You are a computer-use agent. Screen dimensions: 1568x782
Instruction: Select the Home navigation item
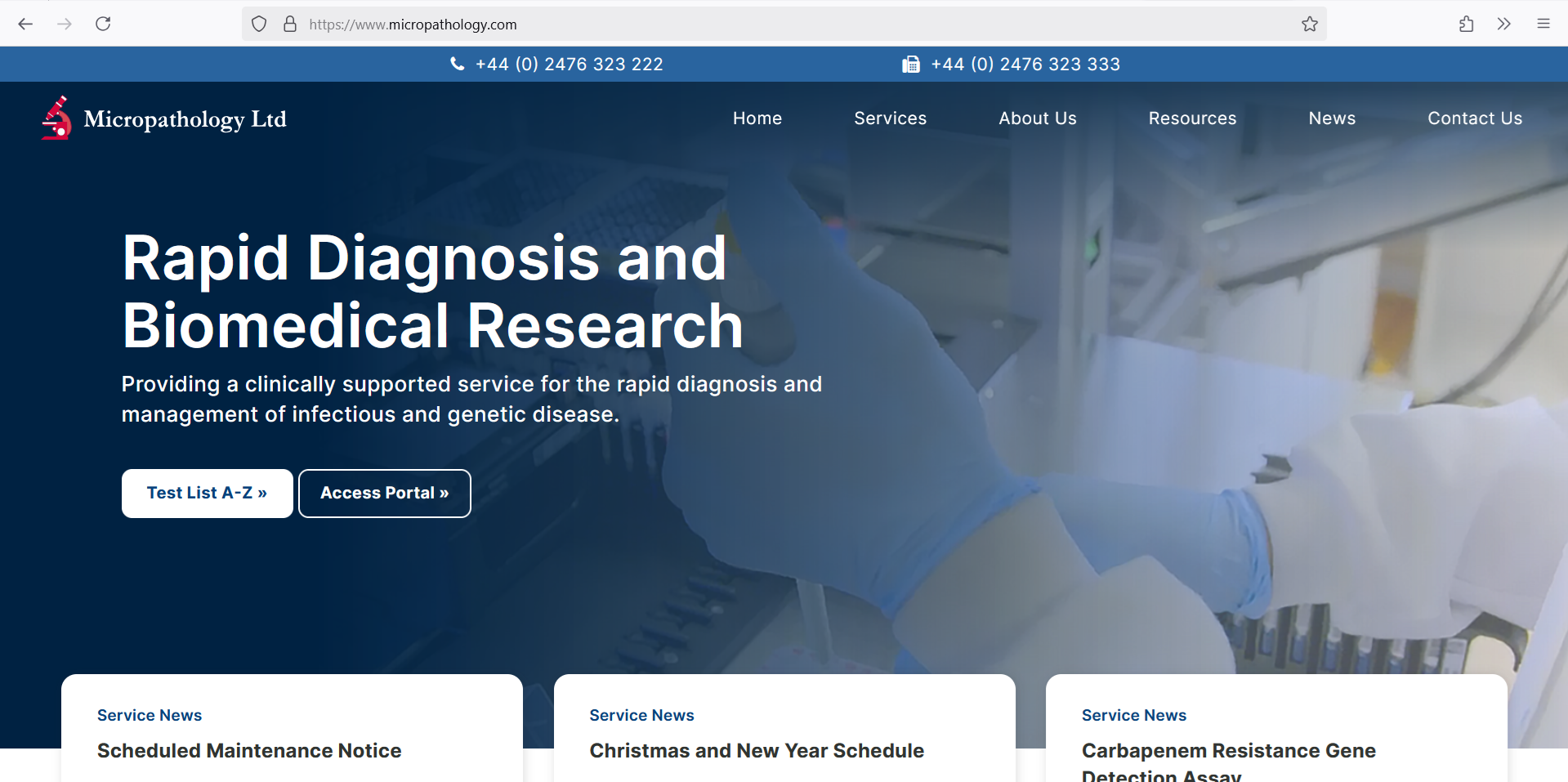click(x=757, y=118)
